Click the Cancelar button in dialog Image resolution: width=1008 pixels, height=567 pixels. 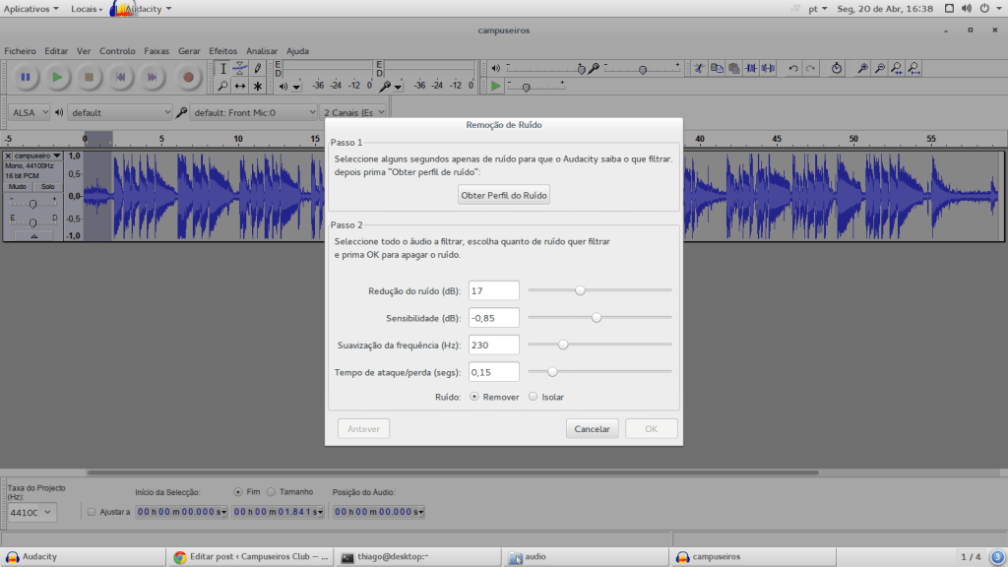point(592,429)
